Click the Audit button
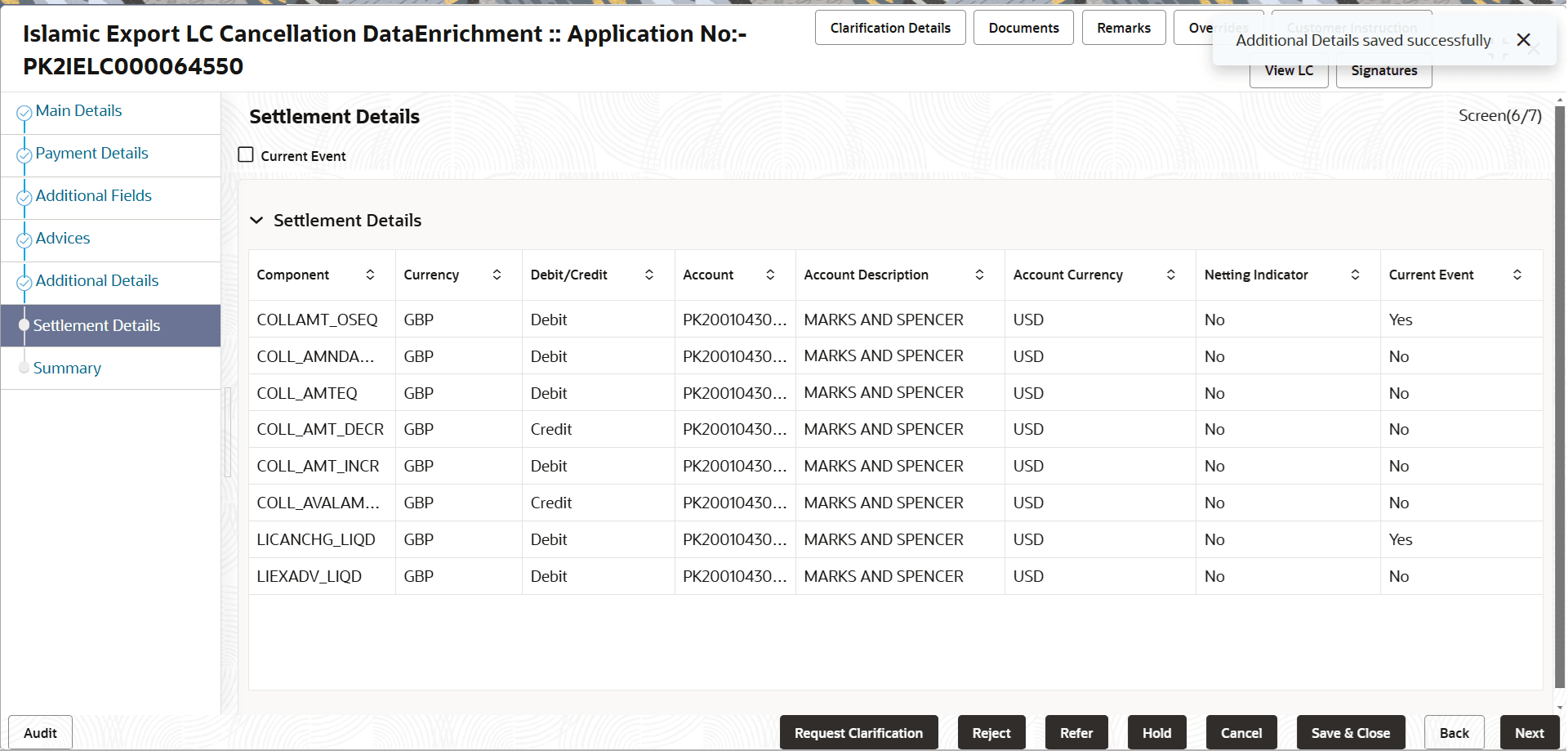 tap(40, 733)
